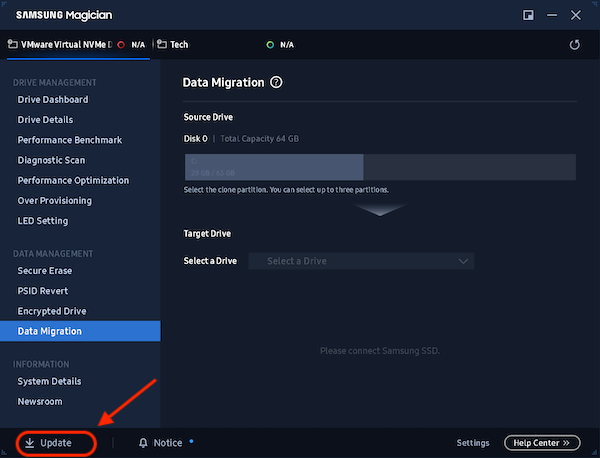Select Performance Optimization
Viewport: 600px width, 458px height.
[73, 180]
